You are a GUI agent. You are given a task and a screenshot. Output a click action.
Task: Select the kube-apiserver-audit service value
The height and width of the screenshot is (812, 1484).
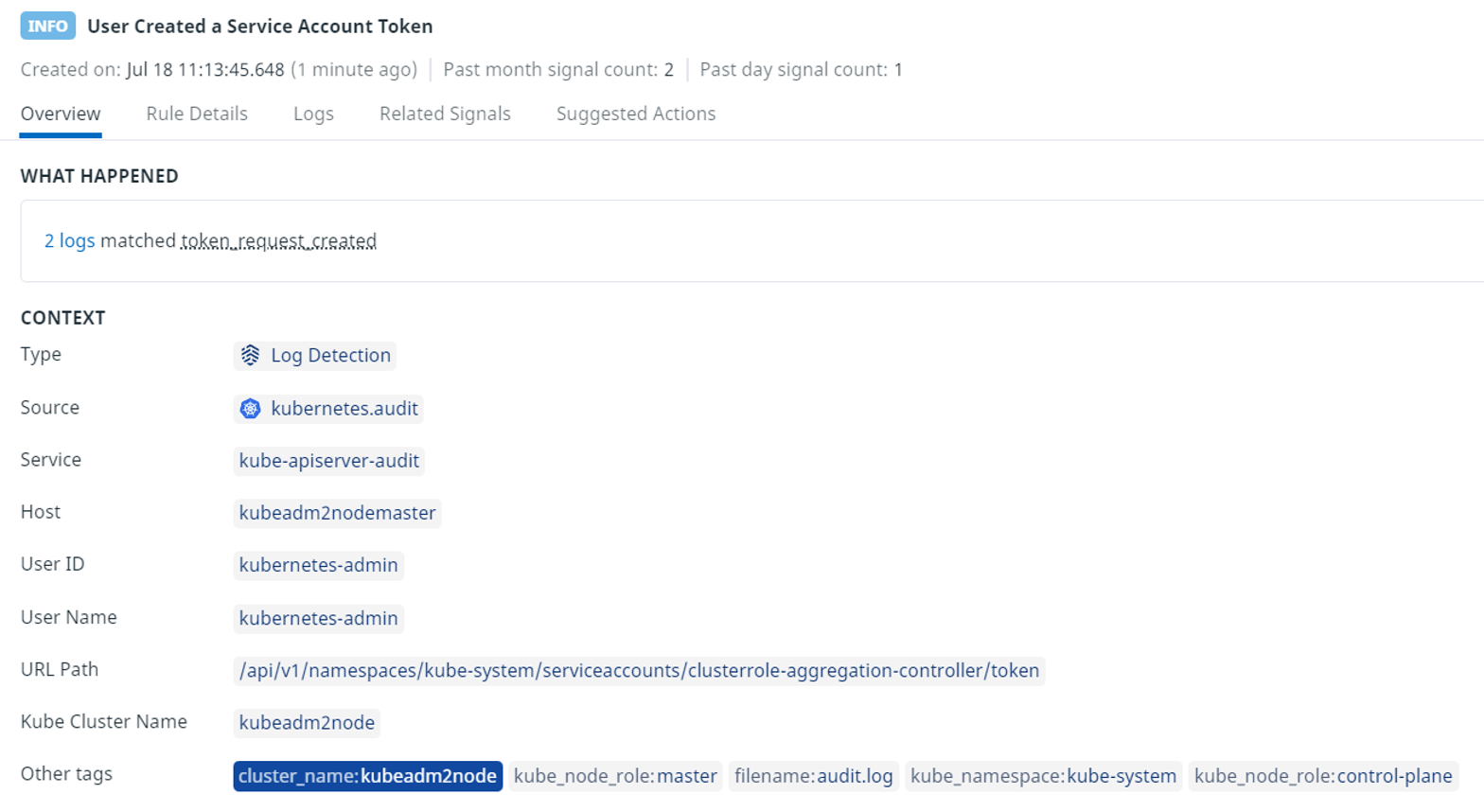tap(328, 460)
